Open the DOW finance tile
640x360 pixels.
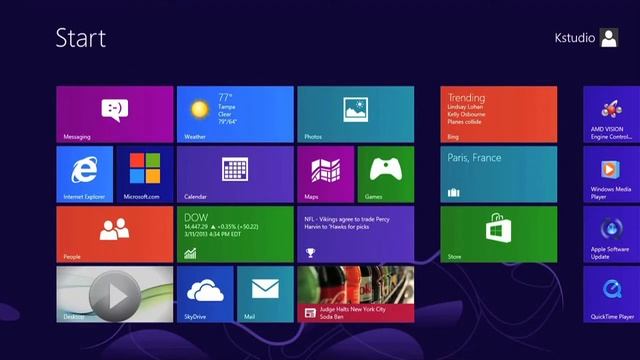pyautogui.click(x=235, y=234)
